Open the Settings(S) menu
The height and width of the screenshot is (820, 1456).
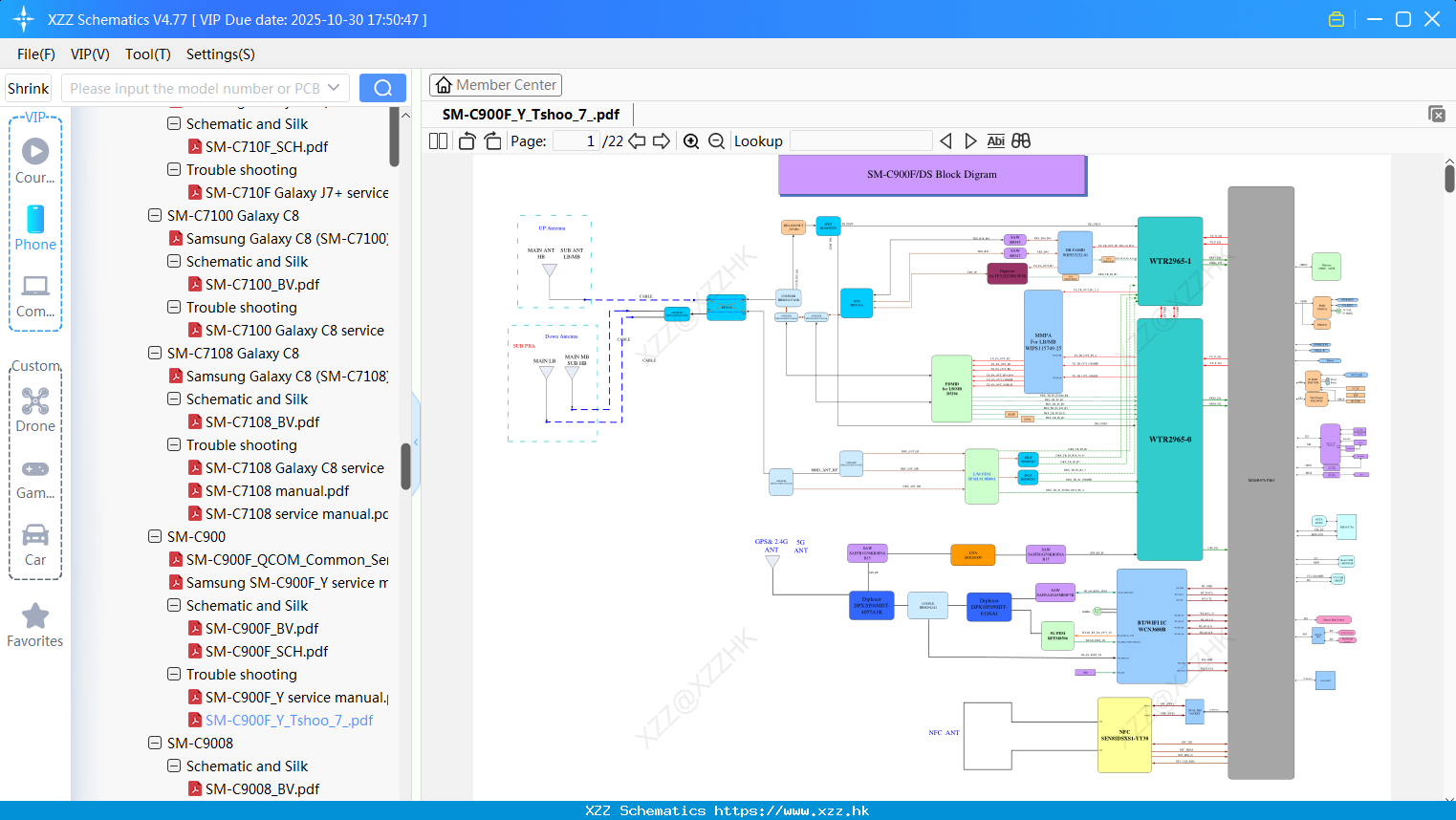tap(221, 54)
